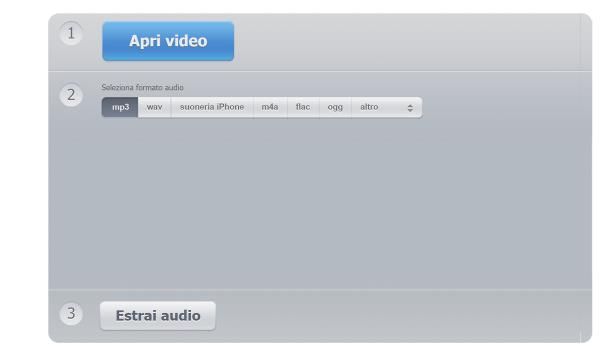Choose the wav format option
This screenshot has width=610, height=361.
(x=154, y=107)
